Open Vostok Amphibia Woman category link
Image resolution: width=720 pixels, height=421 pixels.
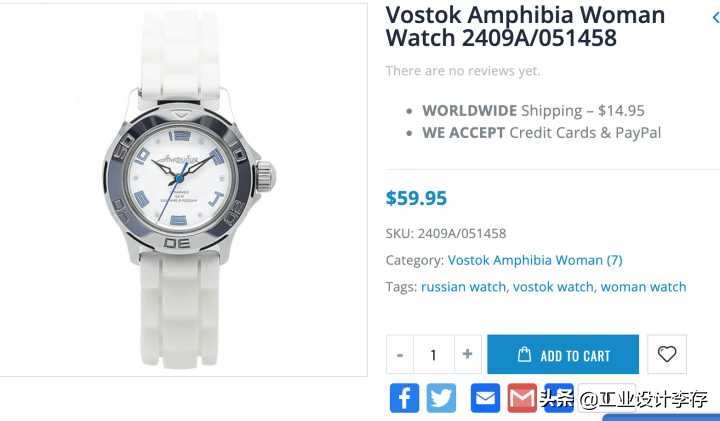pyautogui.click(x=535, y=260)
